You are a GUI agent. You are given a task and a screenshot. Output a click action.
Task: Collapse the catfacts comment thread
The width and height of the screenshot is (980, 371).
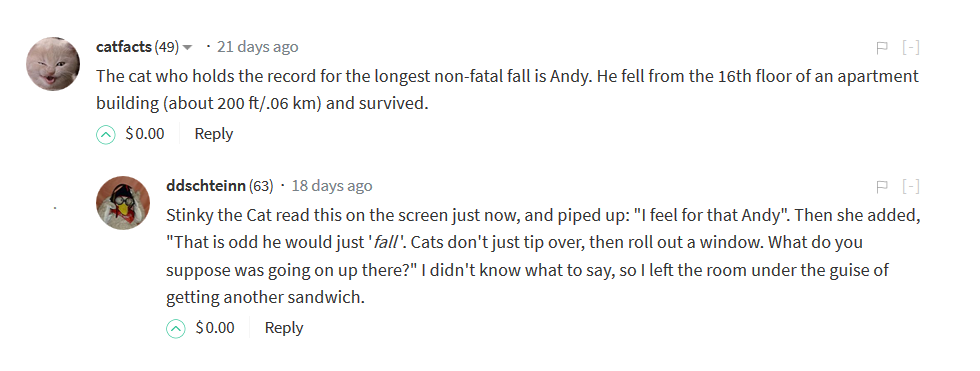911,47
